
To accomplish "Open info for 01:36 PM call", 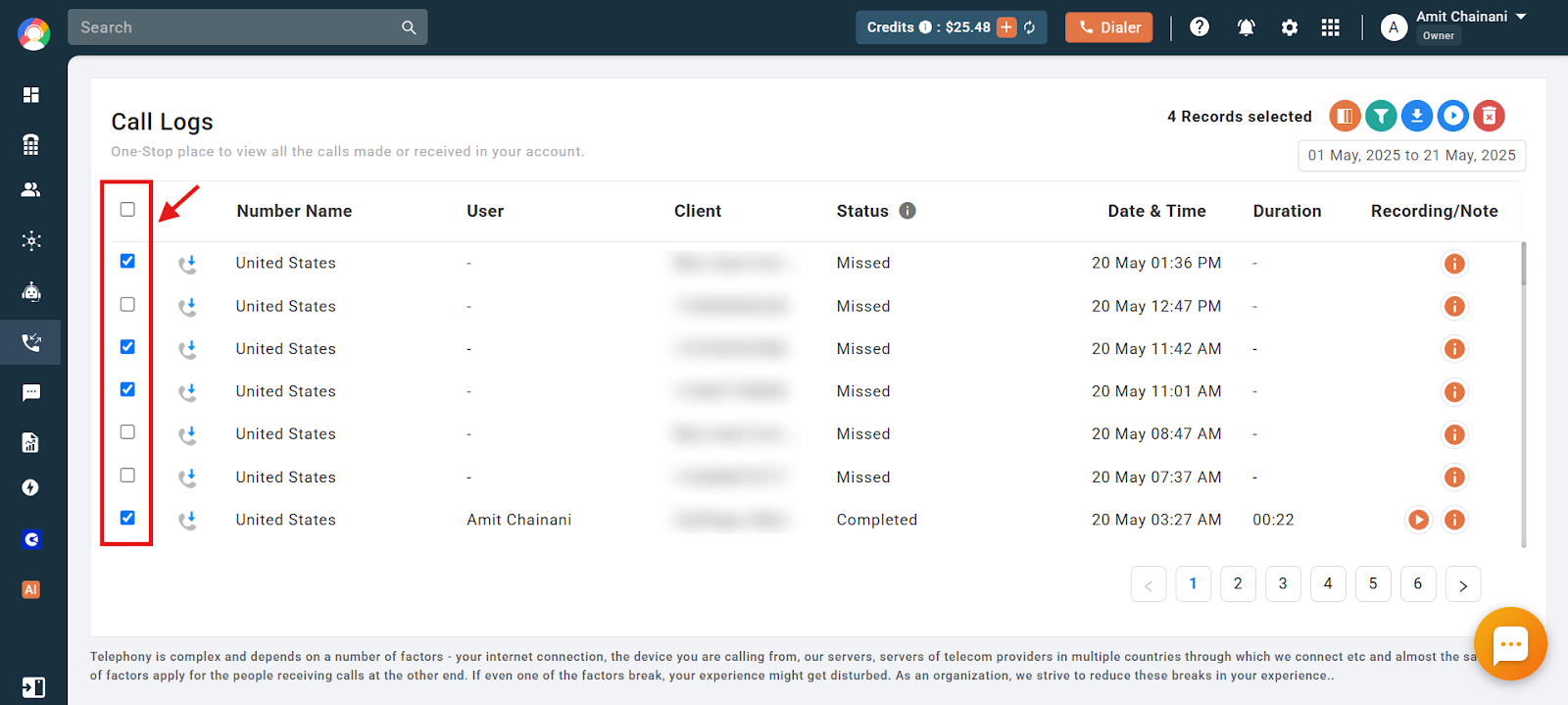I will 1454,264.
